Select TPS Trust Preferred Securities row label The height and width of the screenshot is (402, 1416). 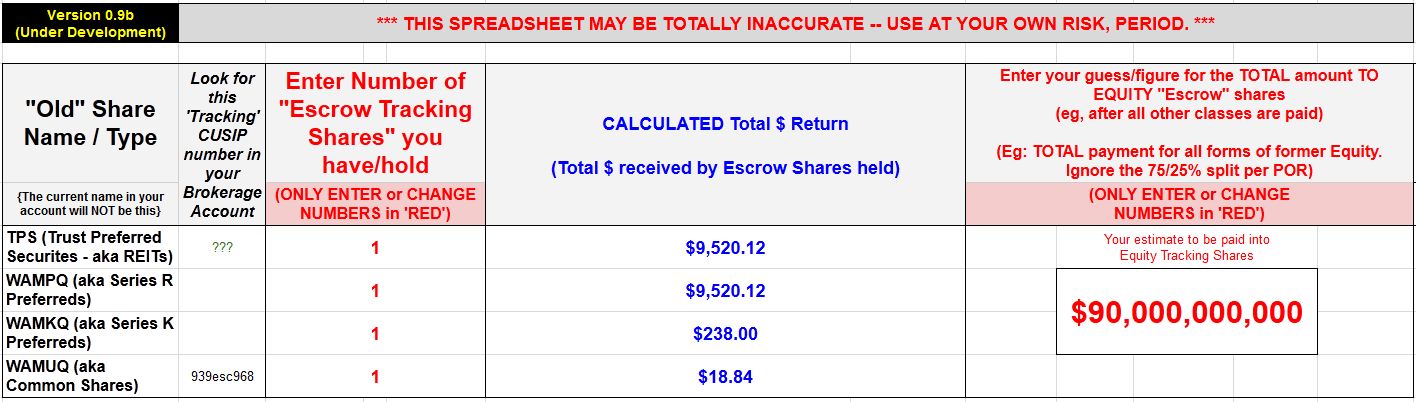click(90, 247)
